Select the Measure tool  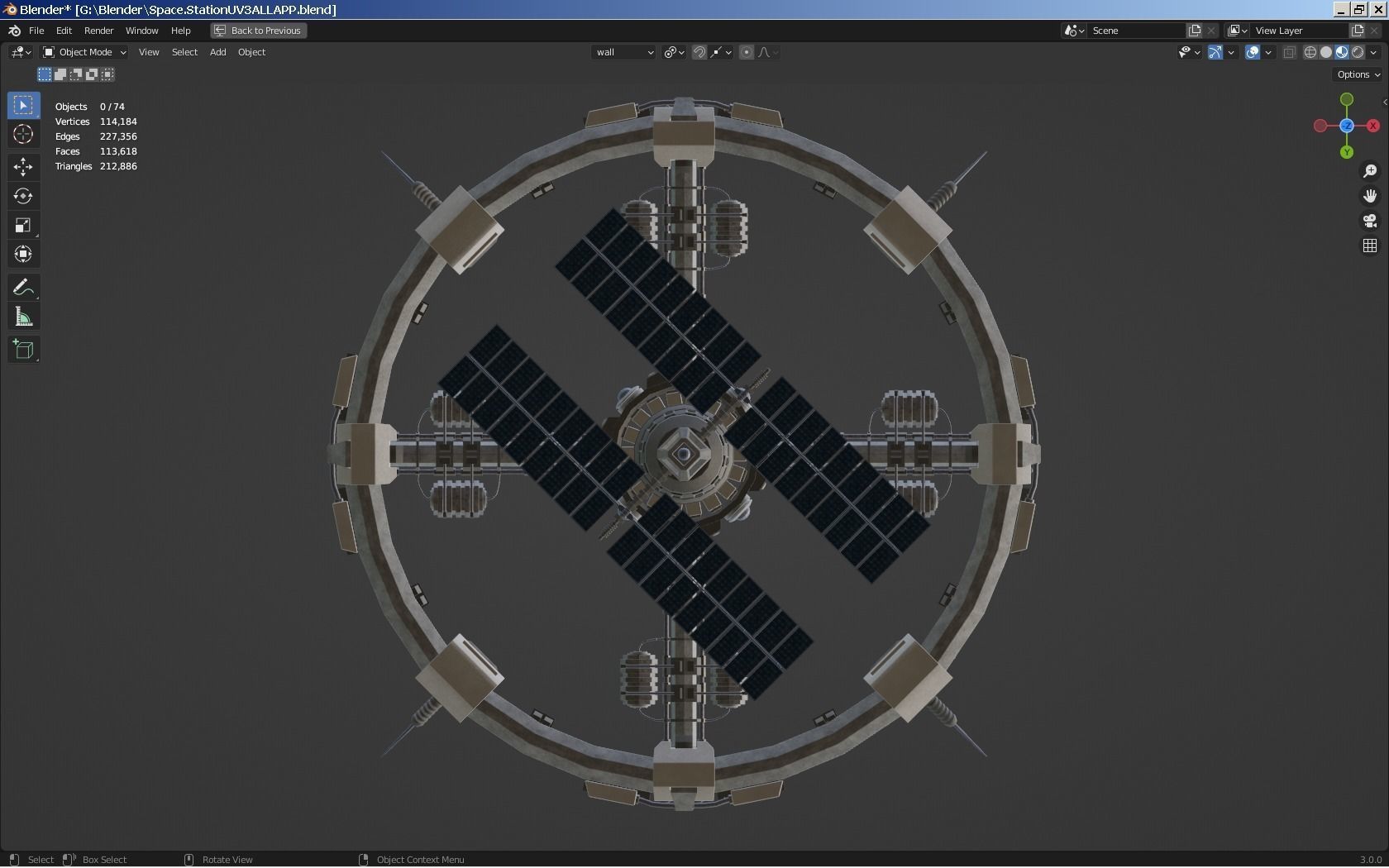point(23,317)
